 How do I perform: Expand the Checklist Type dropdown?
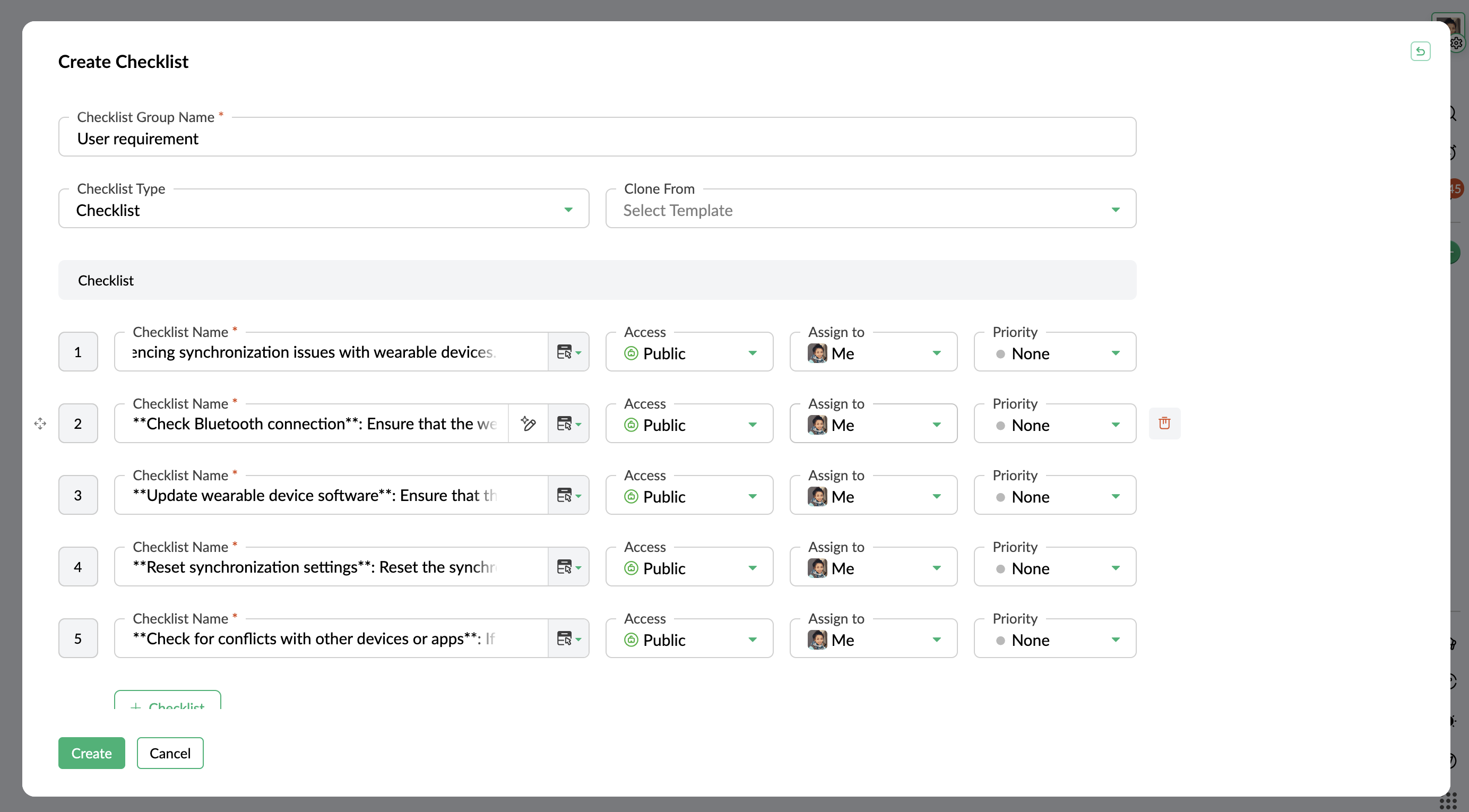323,210
